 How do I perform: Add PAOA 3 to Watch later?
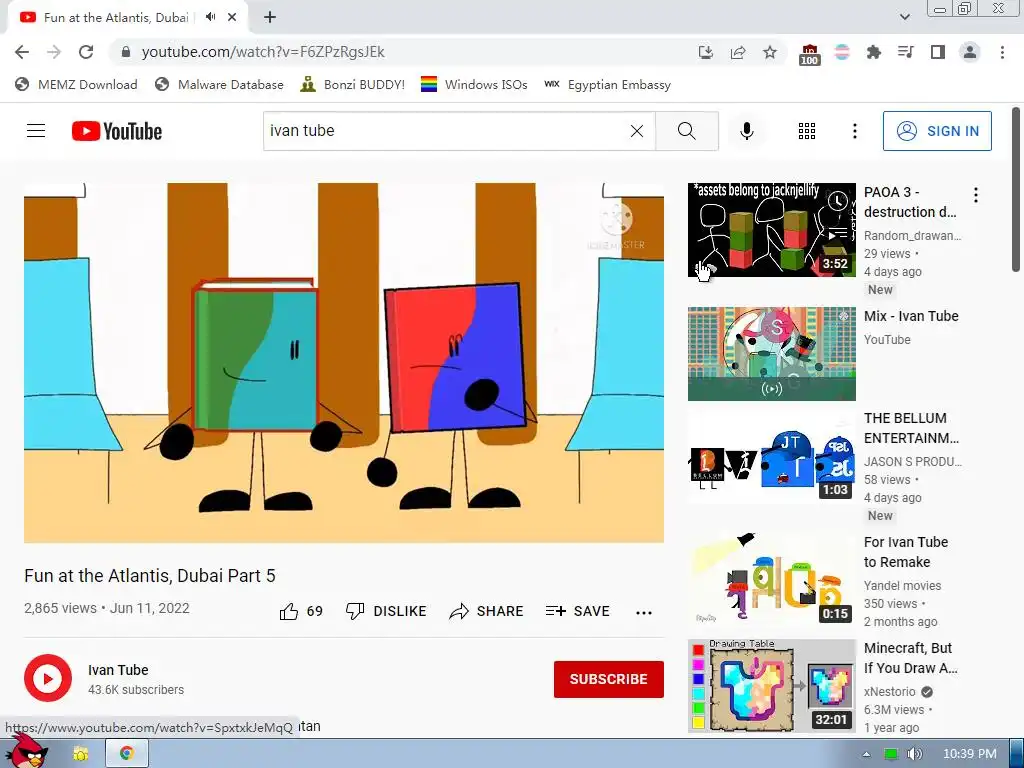(x=837, y=202)
